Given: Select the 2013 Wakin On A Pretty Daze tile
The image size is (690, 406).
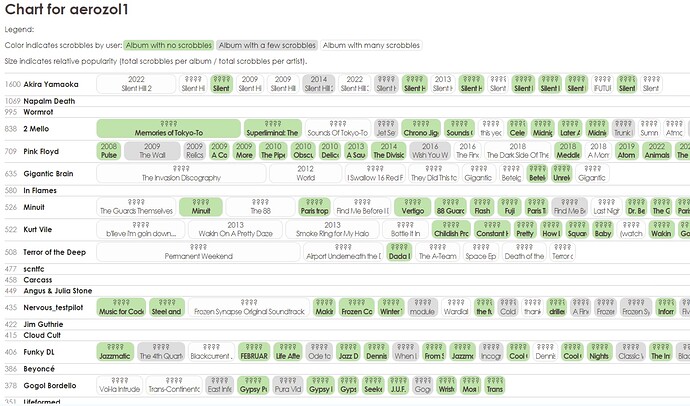Looking at the screenshot, I should (235, 229).
